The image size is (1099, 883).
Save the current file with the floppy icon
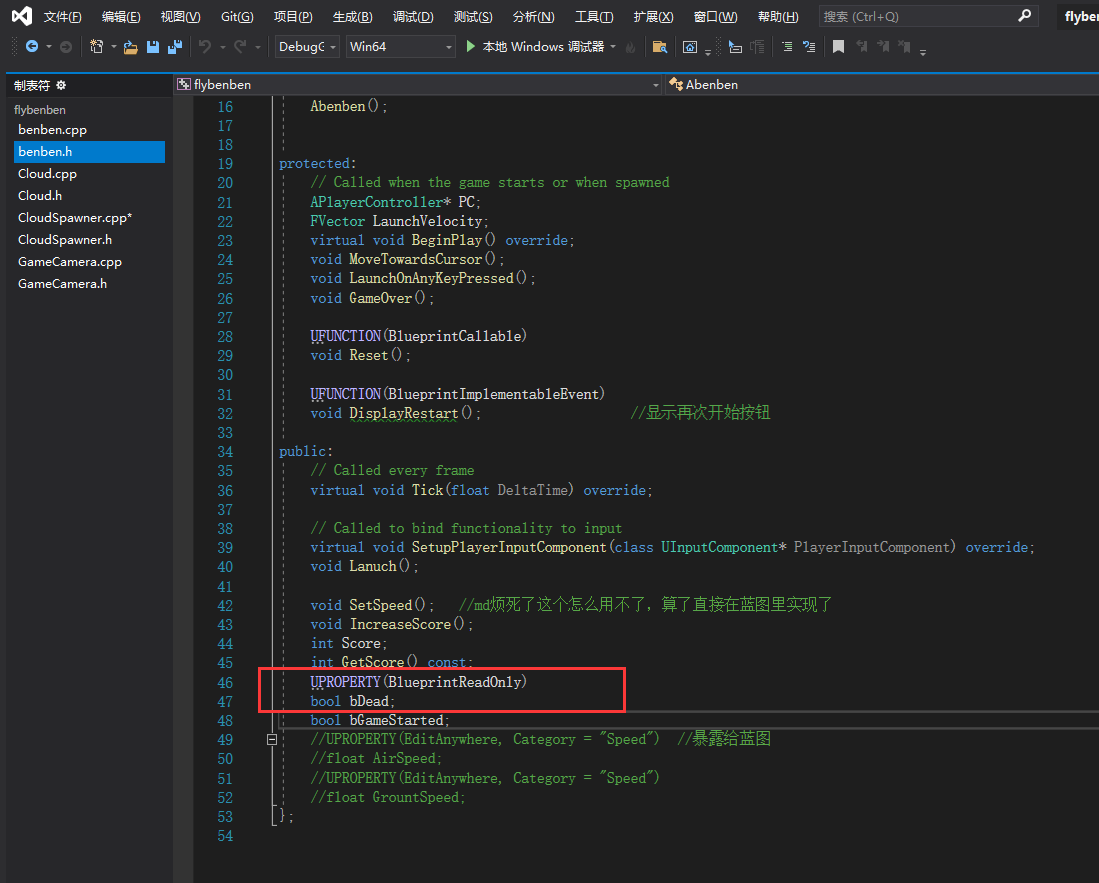click(x=153, y=47)
